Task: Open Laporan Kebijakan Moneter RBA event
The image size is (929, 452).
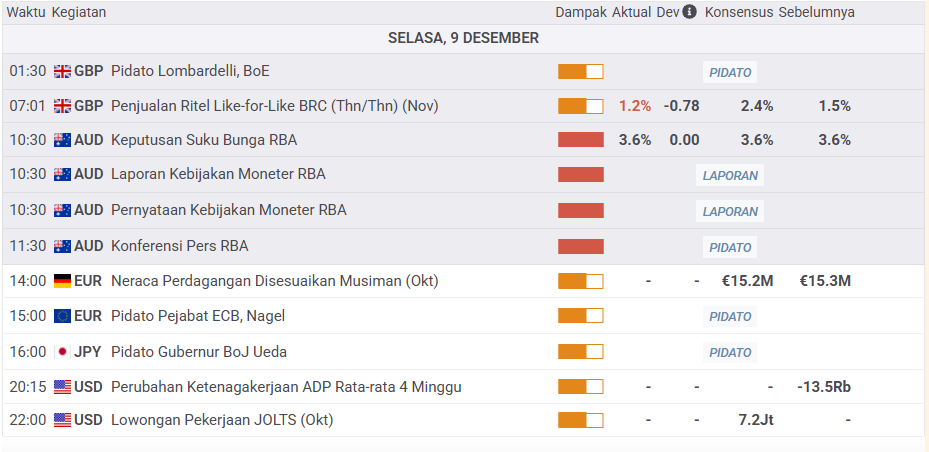Action: coord(218,174)
